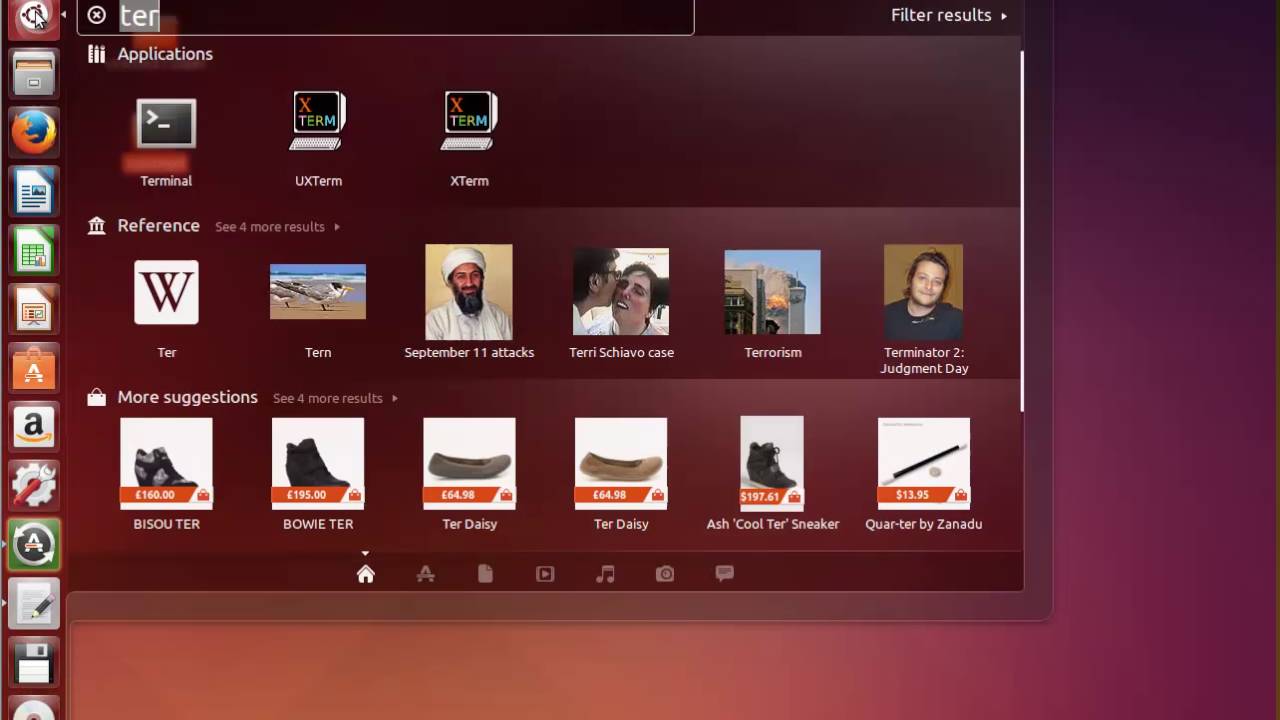Open LibreOffice Impress from launcher
Viewport: 1280px width, 720px height.
click(34, 310)
